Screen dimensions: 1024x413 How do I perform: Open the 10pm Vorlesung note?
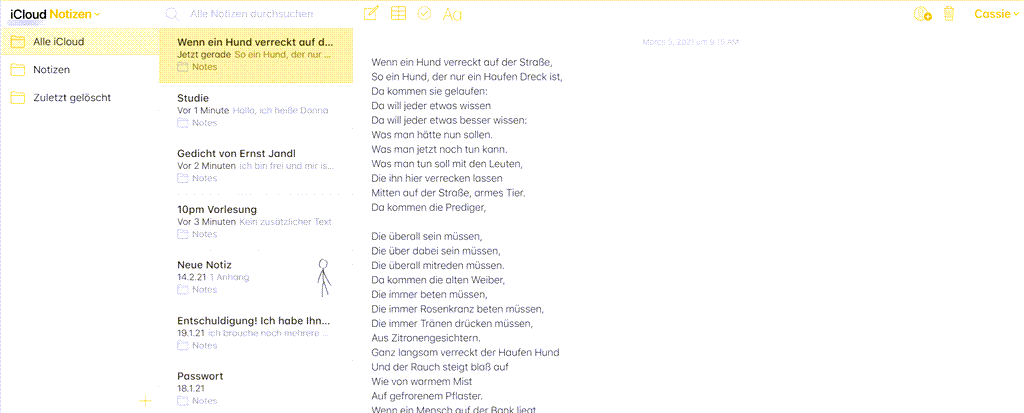pyautogui.click(x=255, y=222)
